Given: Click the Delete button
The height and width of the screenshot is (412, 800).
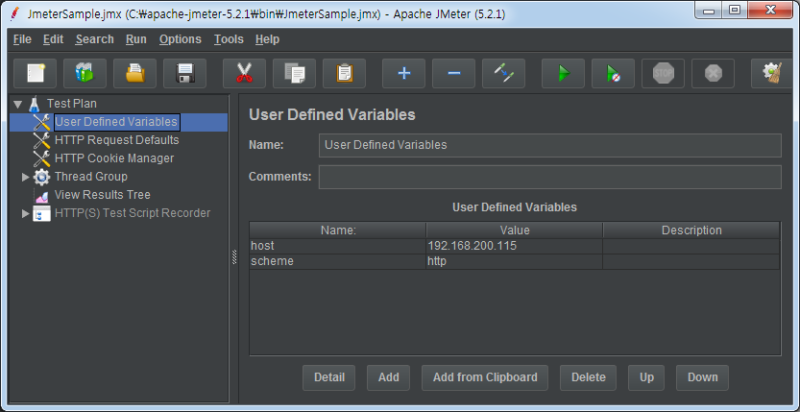Looking at the screenshot, I should point(588,378).
